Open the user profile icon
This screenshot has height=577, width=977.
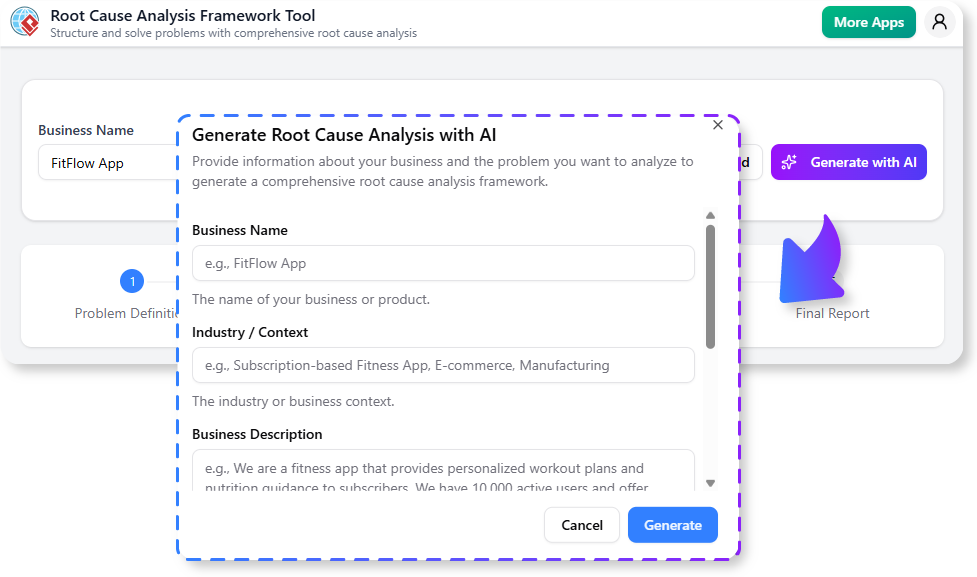[x=939, y=21]
